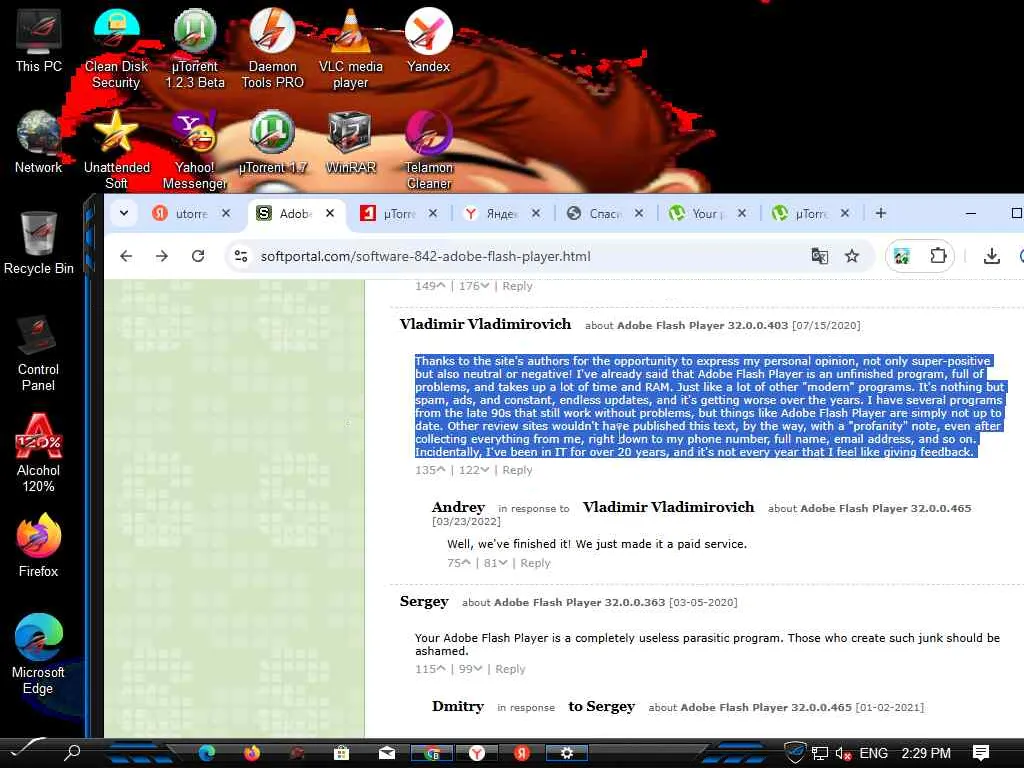Screen dimensions: 1024x768
Task: Reply link next to 149 and 176 votes
Action: click(517, 285)
